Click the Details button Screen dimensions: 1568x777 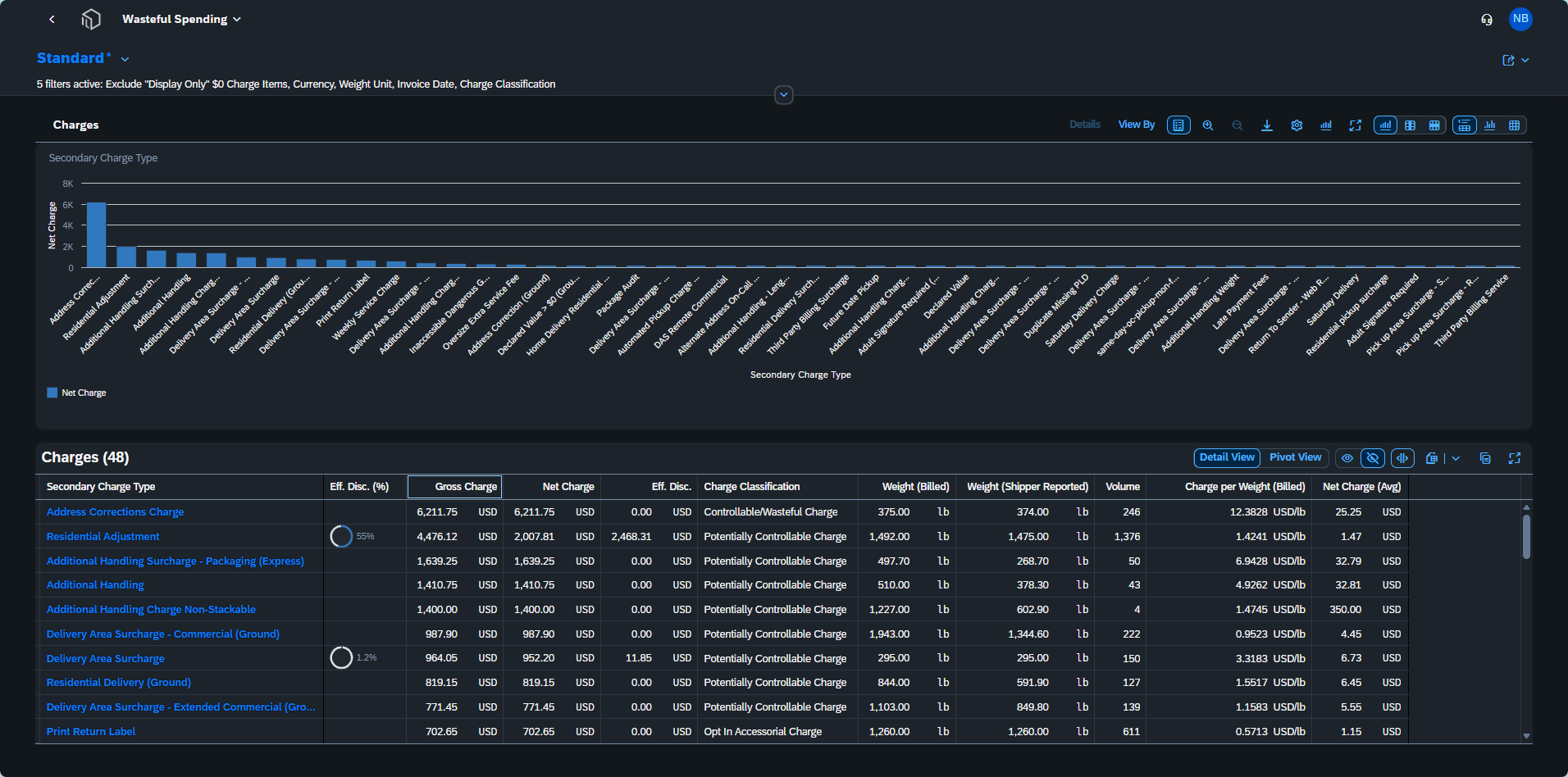pyautogui.click(x=1084, y=125)
